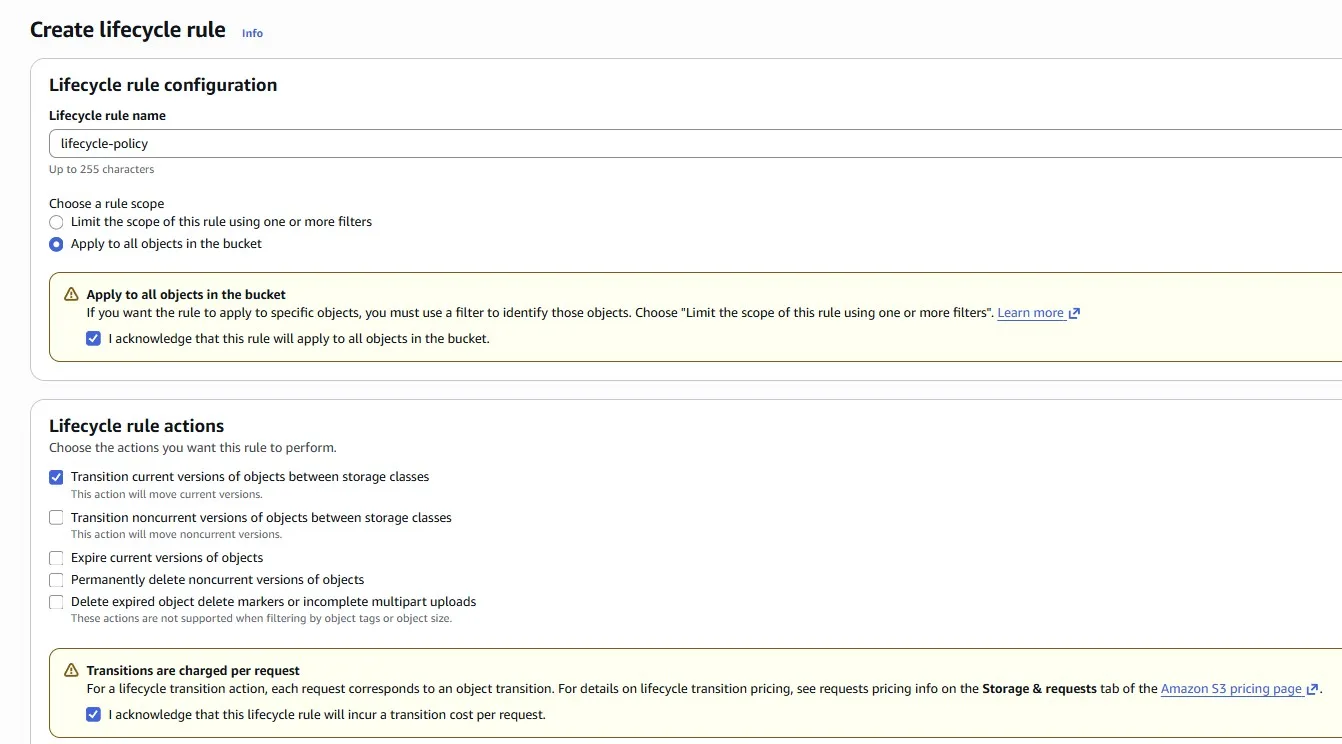This screenshot has height=744, width=1342.
Task: Check Expire current versions of objects
Action: (57, 558)
